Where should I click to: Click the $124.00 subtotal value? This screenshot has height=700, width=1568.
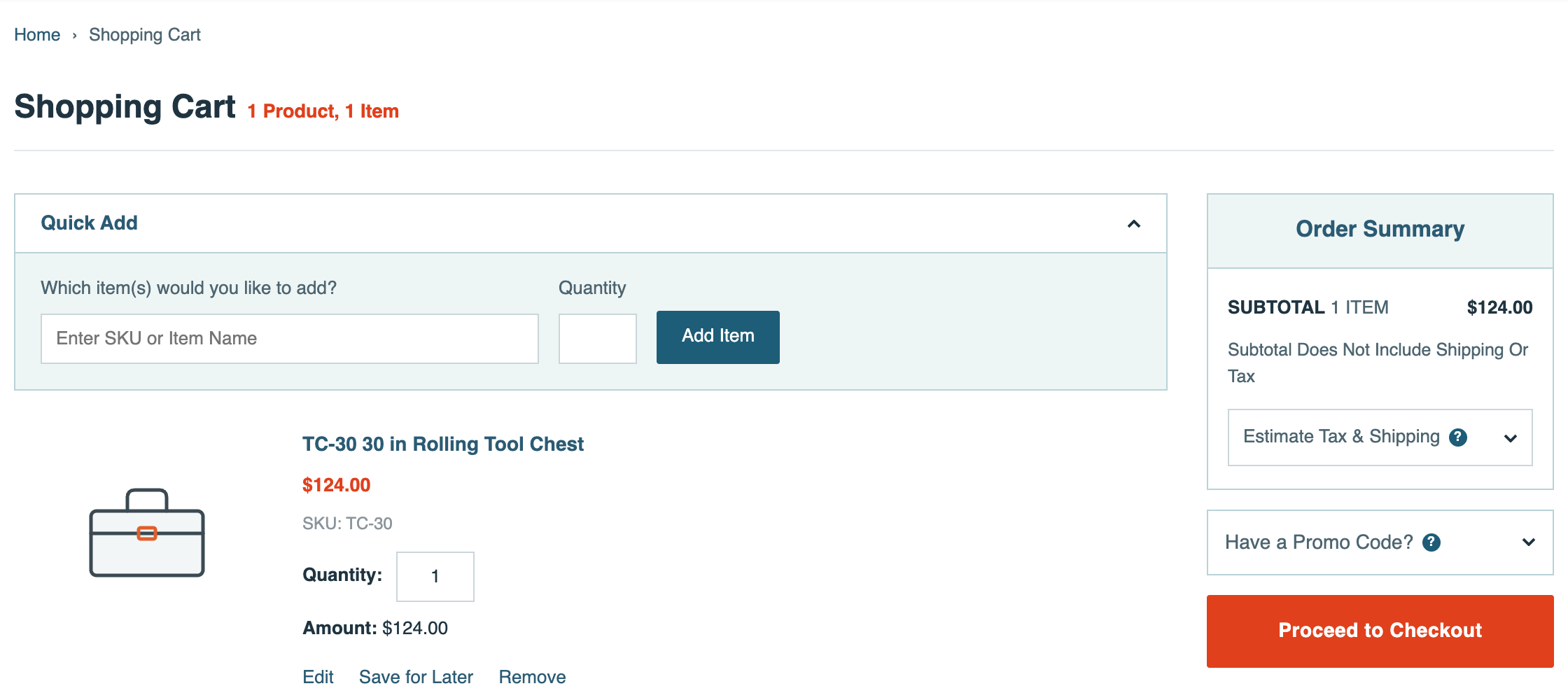click(x=1499, y=307)
